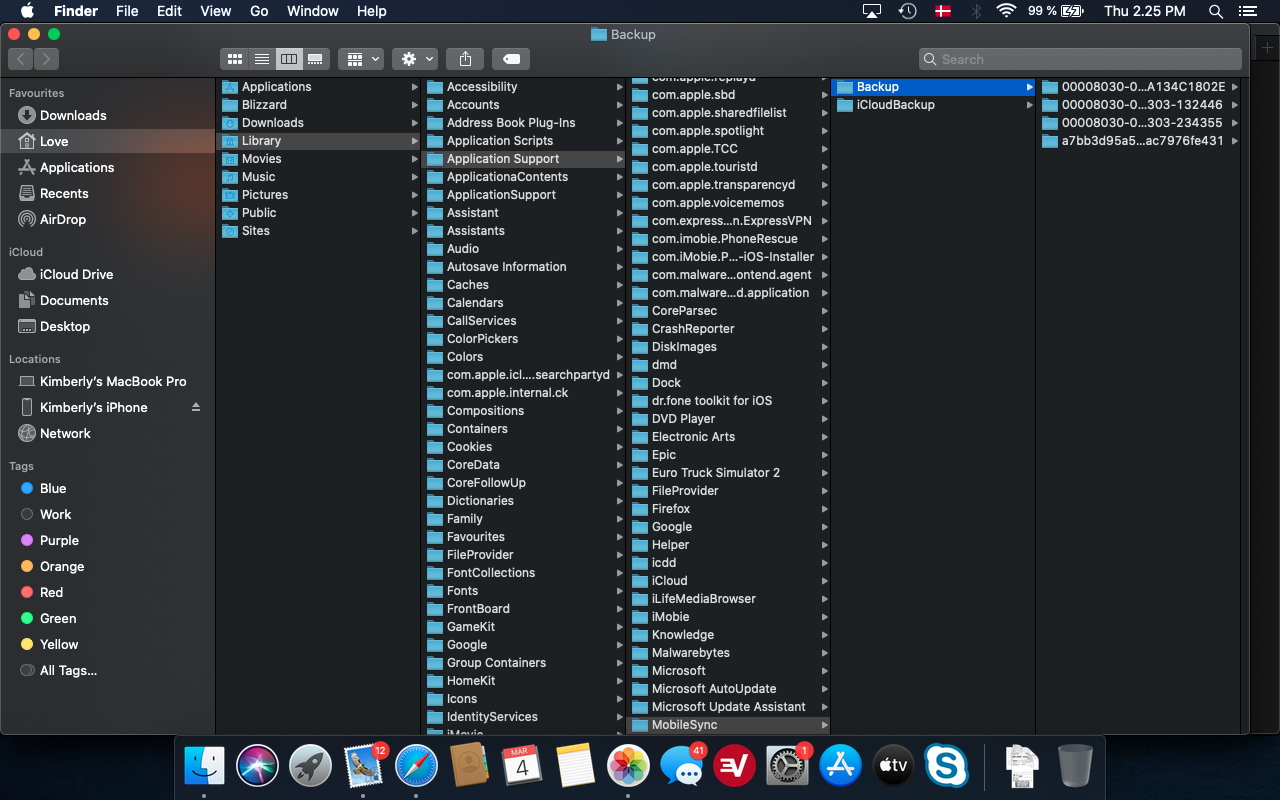Select the dr.fone toolkit for iOS folder
1280x800 pixels.
pos(728,401)
